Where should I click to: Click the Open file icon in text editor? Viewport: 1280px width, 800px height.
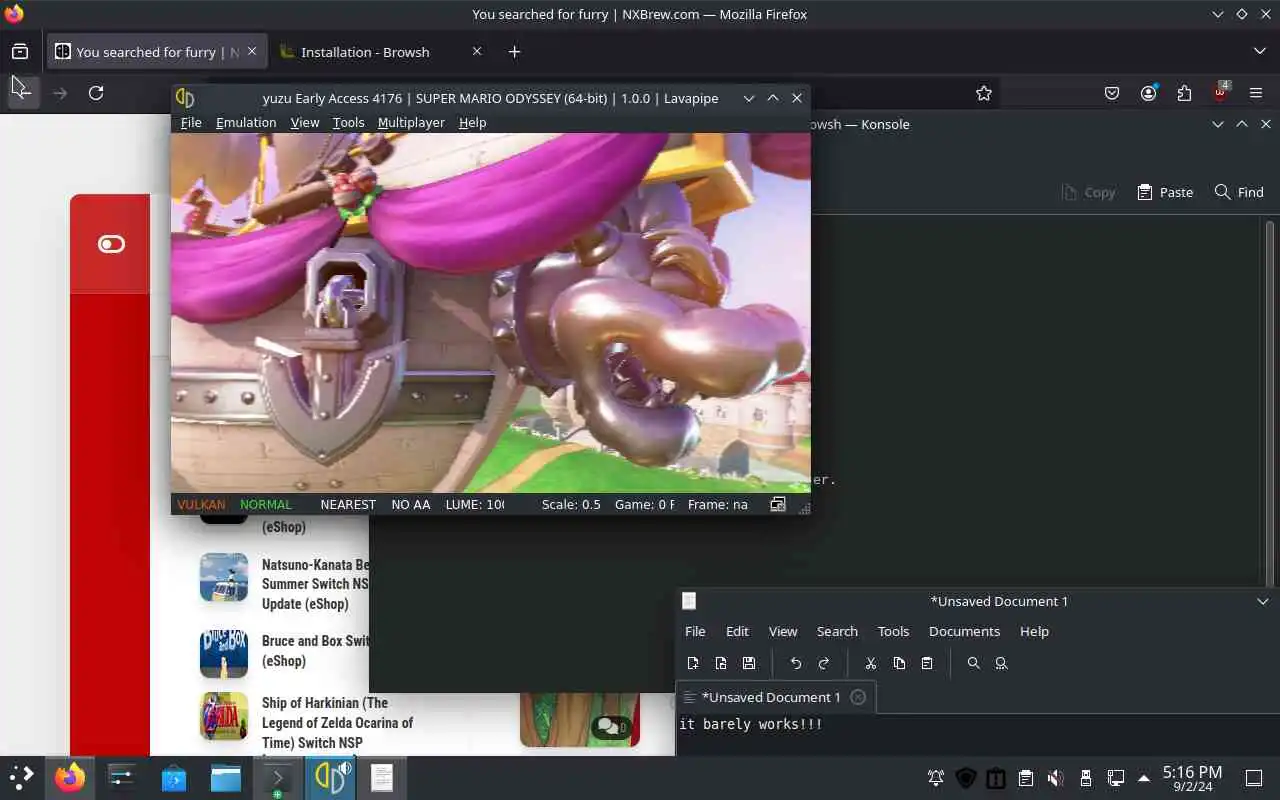point(721,663)
